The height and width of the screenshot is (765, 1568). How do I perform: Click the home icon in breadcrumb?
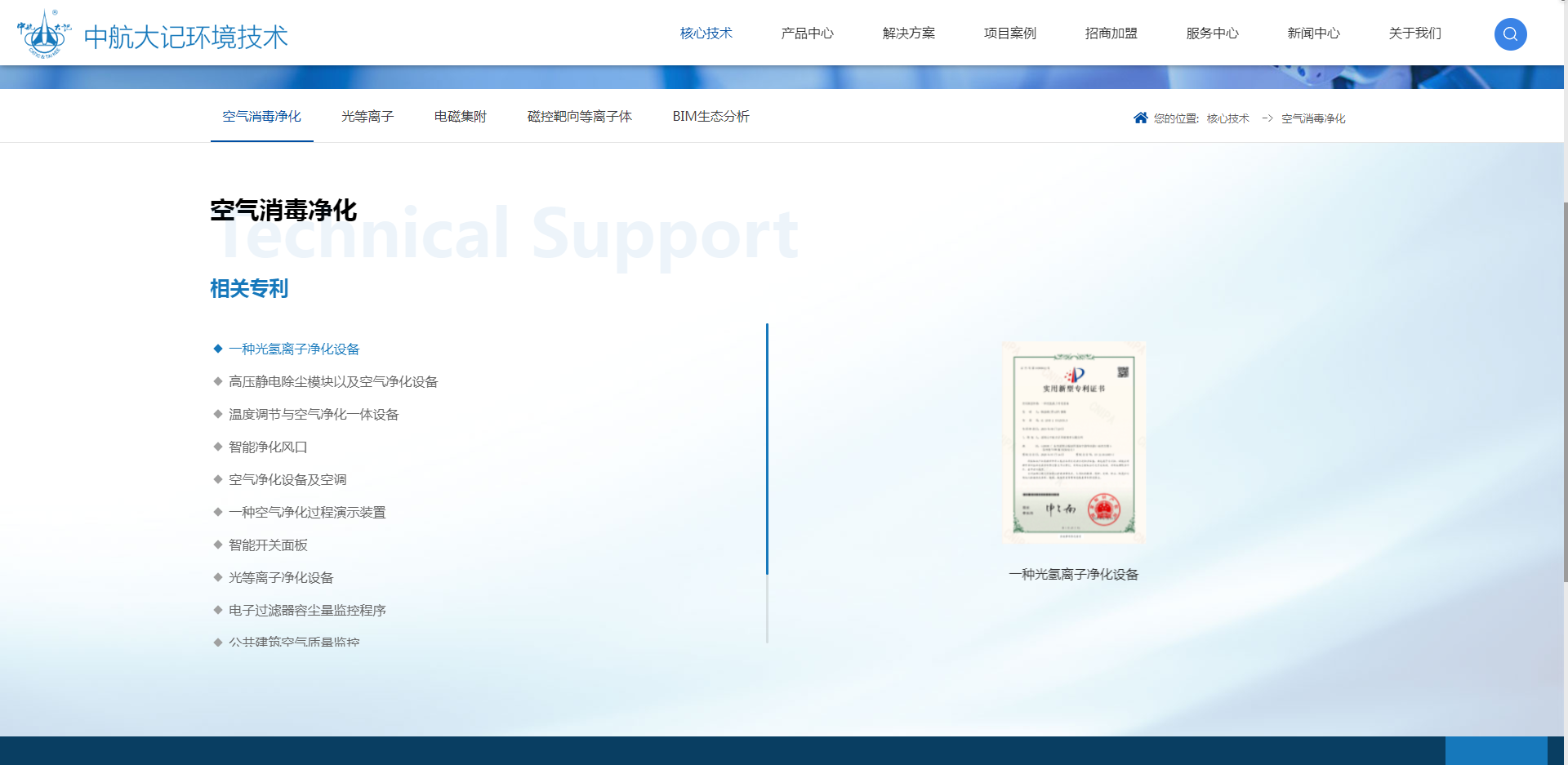pos(1140,118)
